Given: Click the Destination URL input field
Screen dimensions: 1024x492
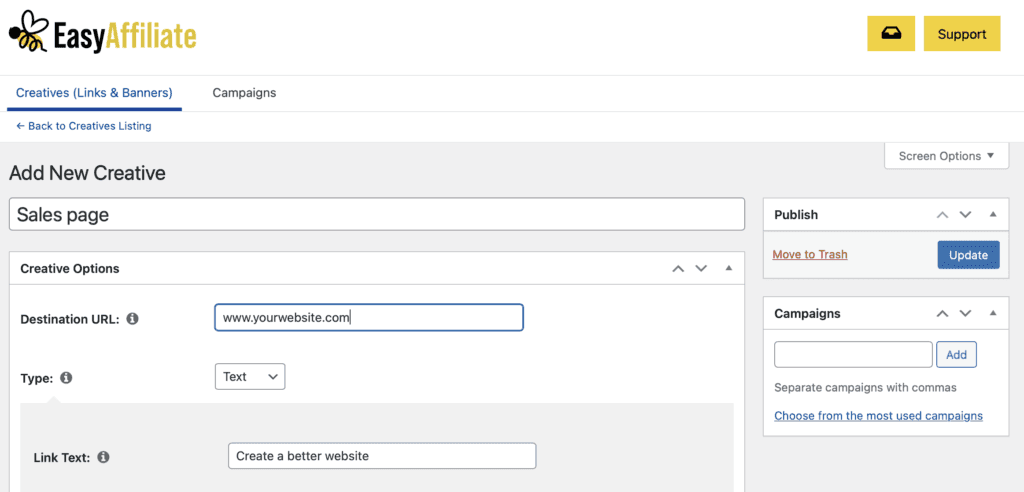Looking at the screenshot, I should point(368,318).
